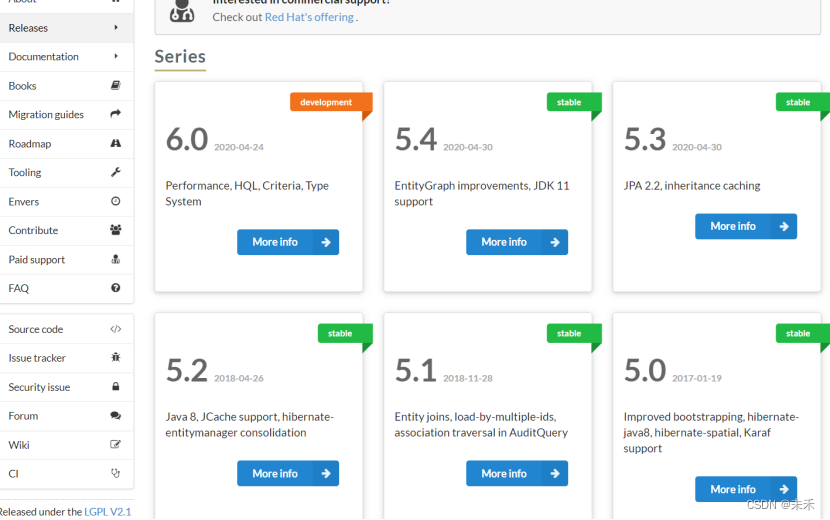This screenshot has width=830, height=520.
Task: Open Issue tracker in the sidebar
Action: pyautogui.click(x=67, y=358)
